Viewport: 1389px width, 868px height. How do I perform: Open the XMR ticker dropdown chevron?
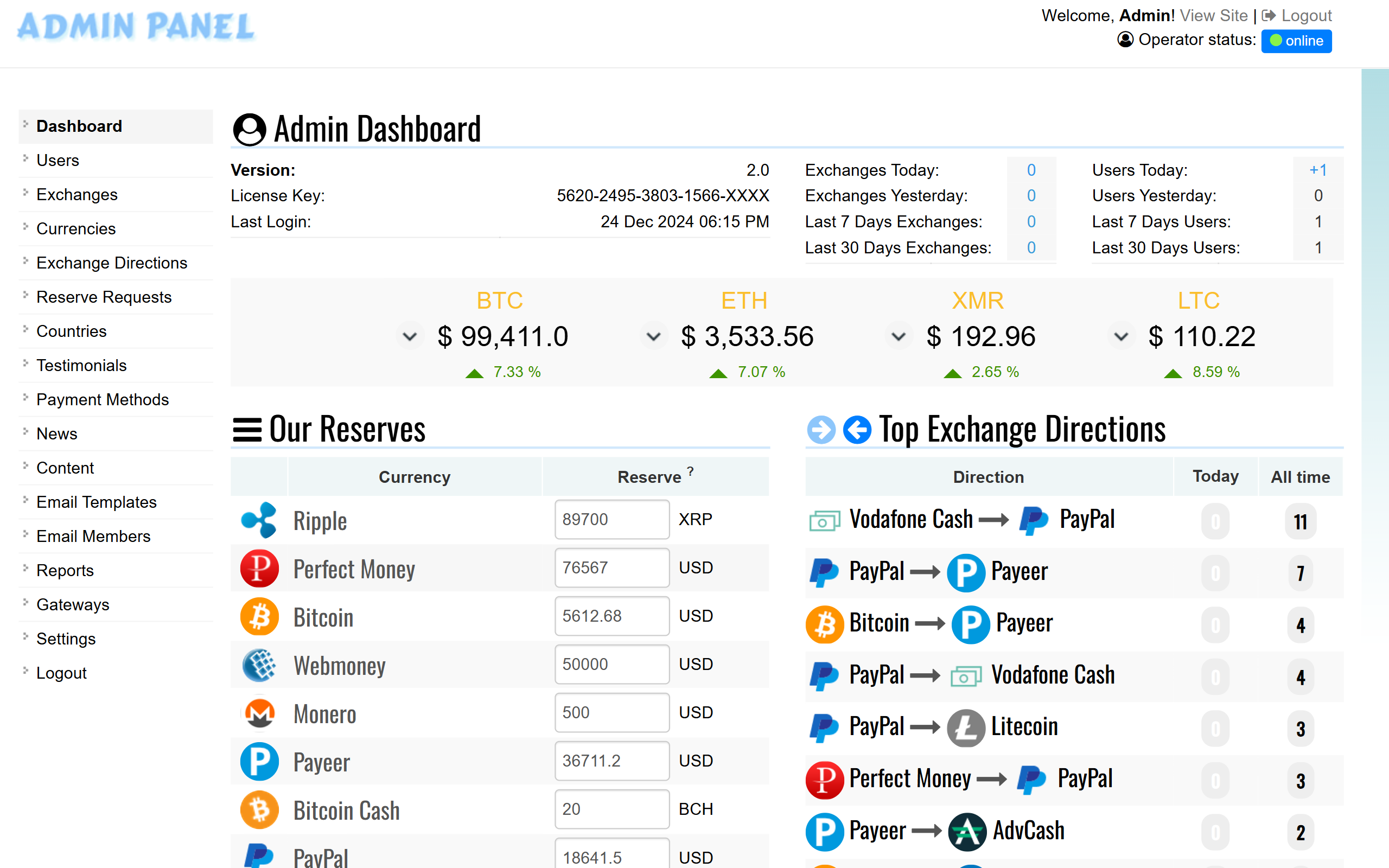[x=899, y=336]
